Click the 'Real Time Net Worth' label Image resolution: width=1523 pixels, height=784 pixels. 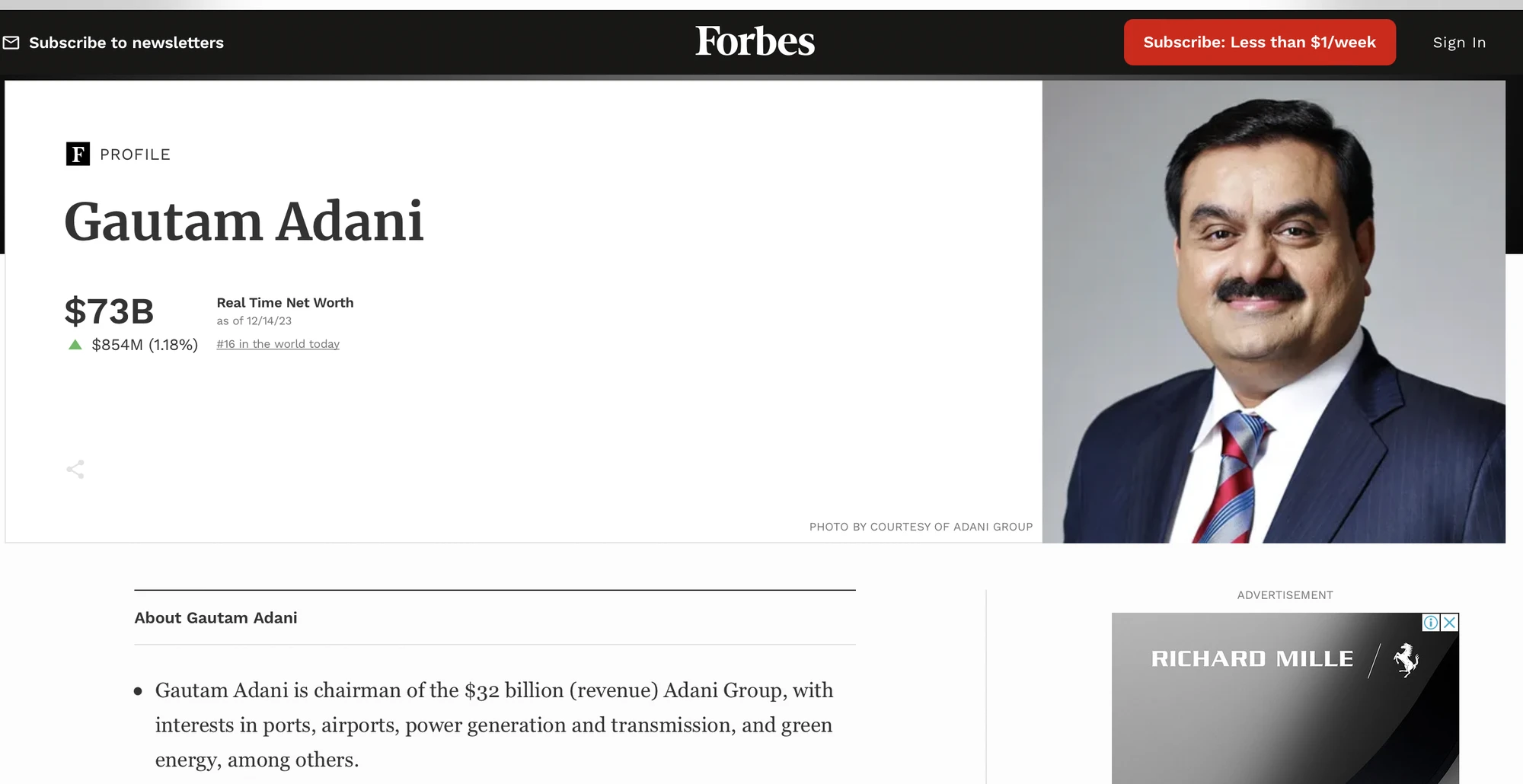284,302
